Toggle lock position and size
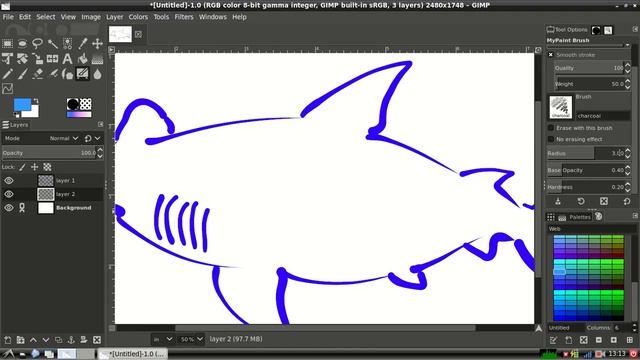 coord(35,167)
